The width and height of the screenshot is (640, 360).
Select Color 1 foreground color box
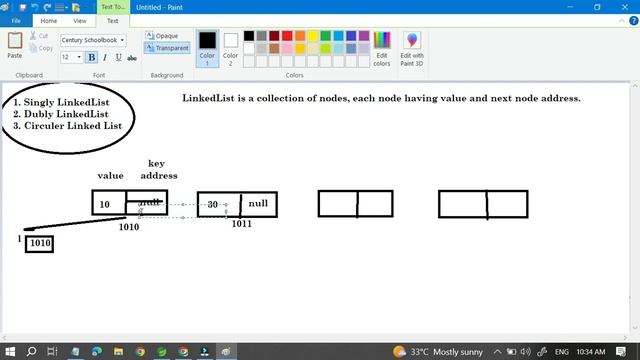[x=207, y=49]
